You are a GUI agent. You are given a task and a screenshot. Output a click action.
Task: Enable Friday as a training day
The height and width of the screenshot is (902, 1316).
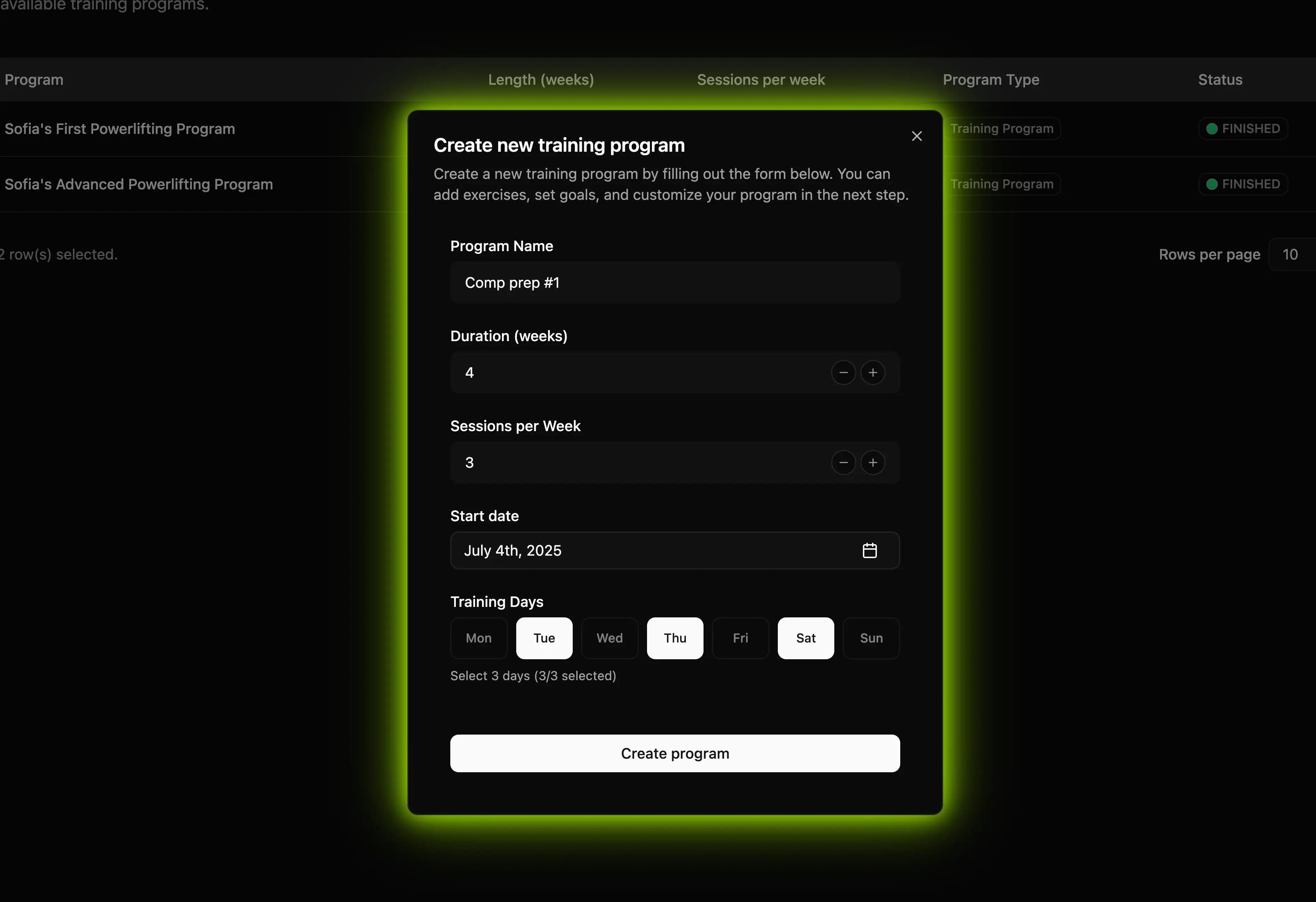(x=739, y=638)
